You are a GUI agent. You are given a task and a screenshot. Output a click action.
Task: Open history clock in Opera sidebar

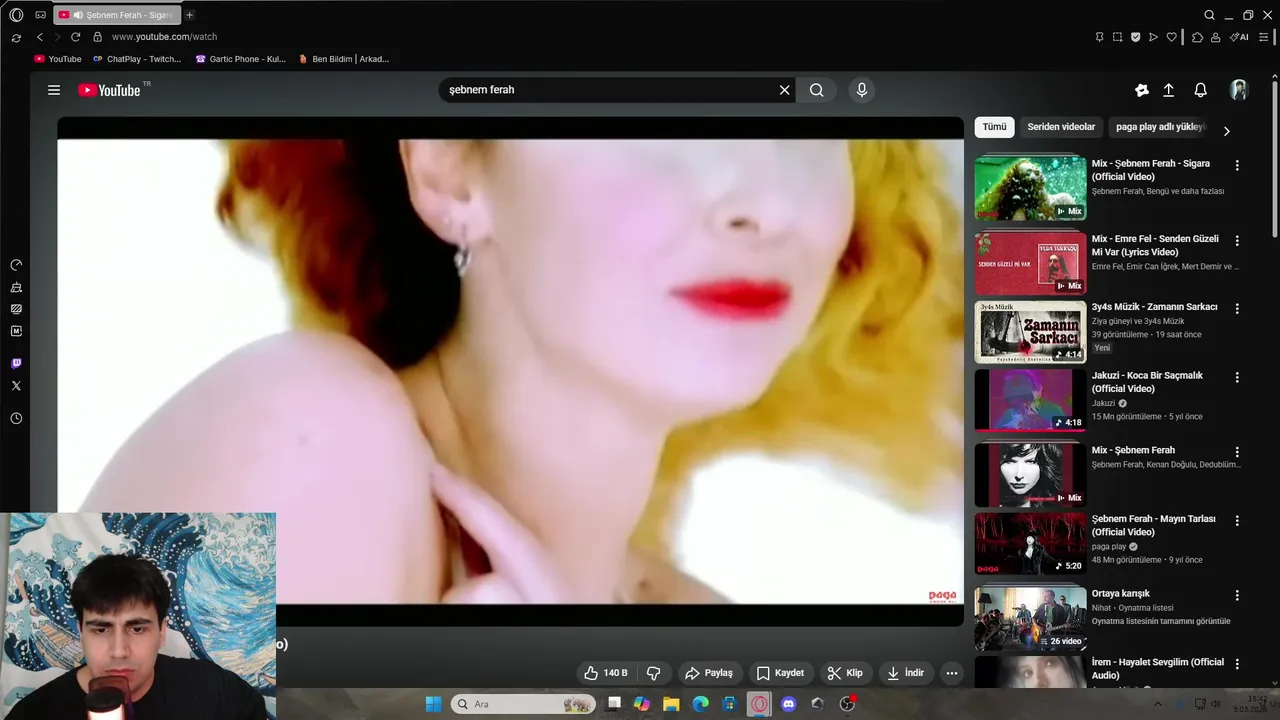click(16, 419)
